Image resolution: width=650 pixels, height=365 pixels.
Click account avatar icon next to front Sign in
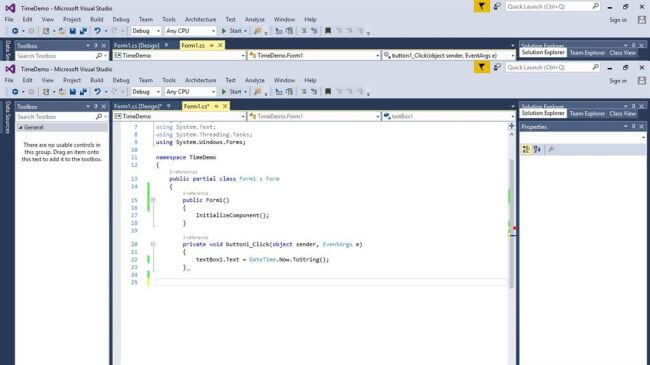click(x=642, y=81)
